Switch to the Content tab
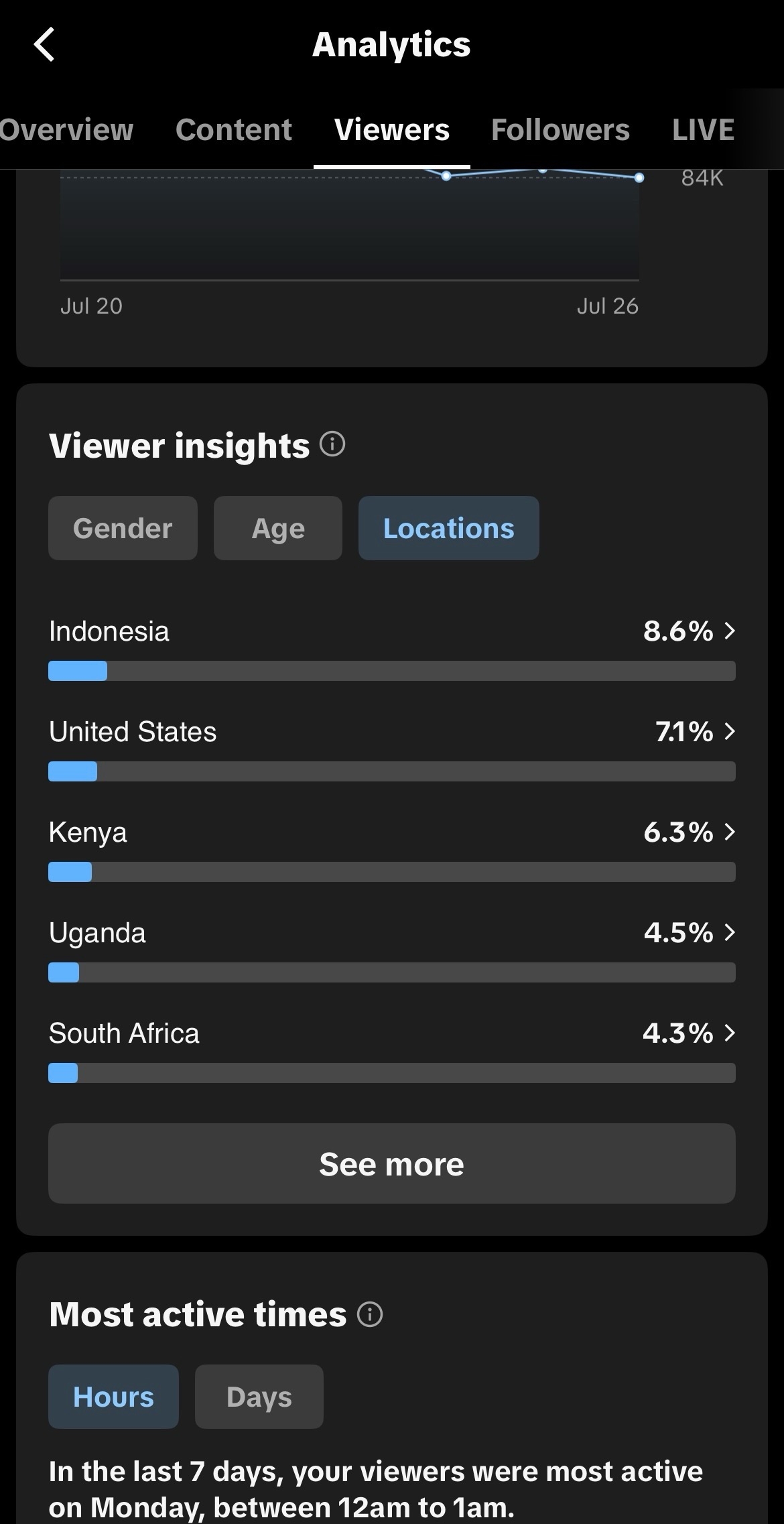The image size is (784, 1524). [x=234, y=129]
